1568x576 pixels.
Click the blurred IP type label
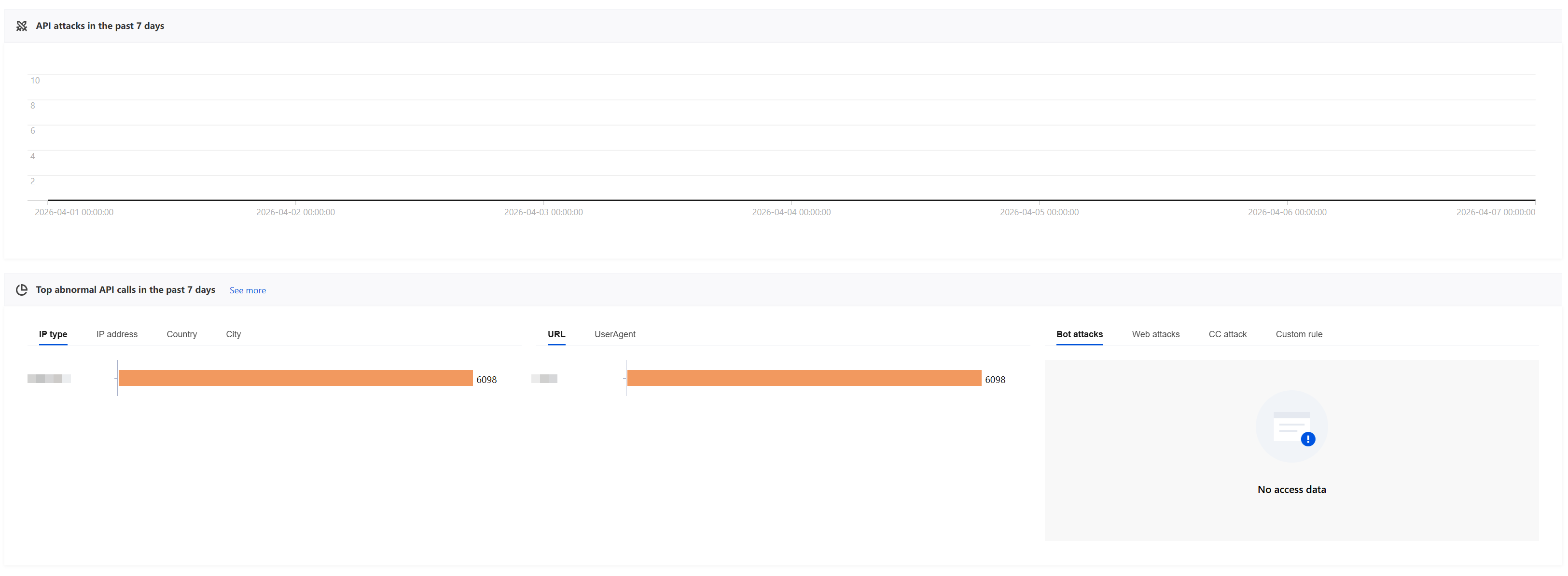49,378
